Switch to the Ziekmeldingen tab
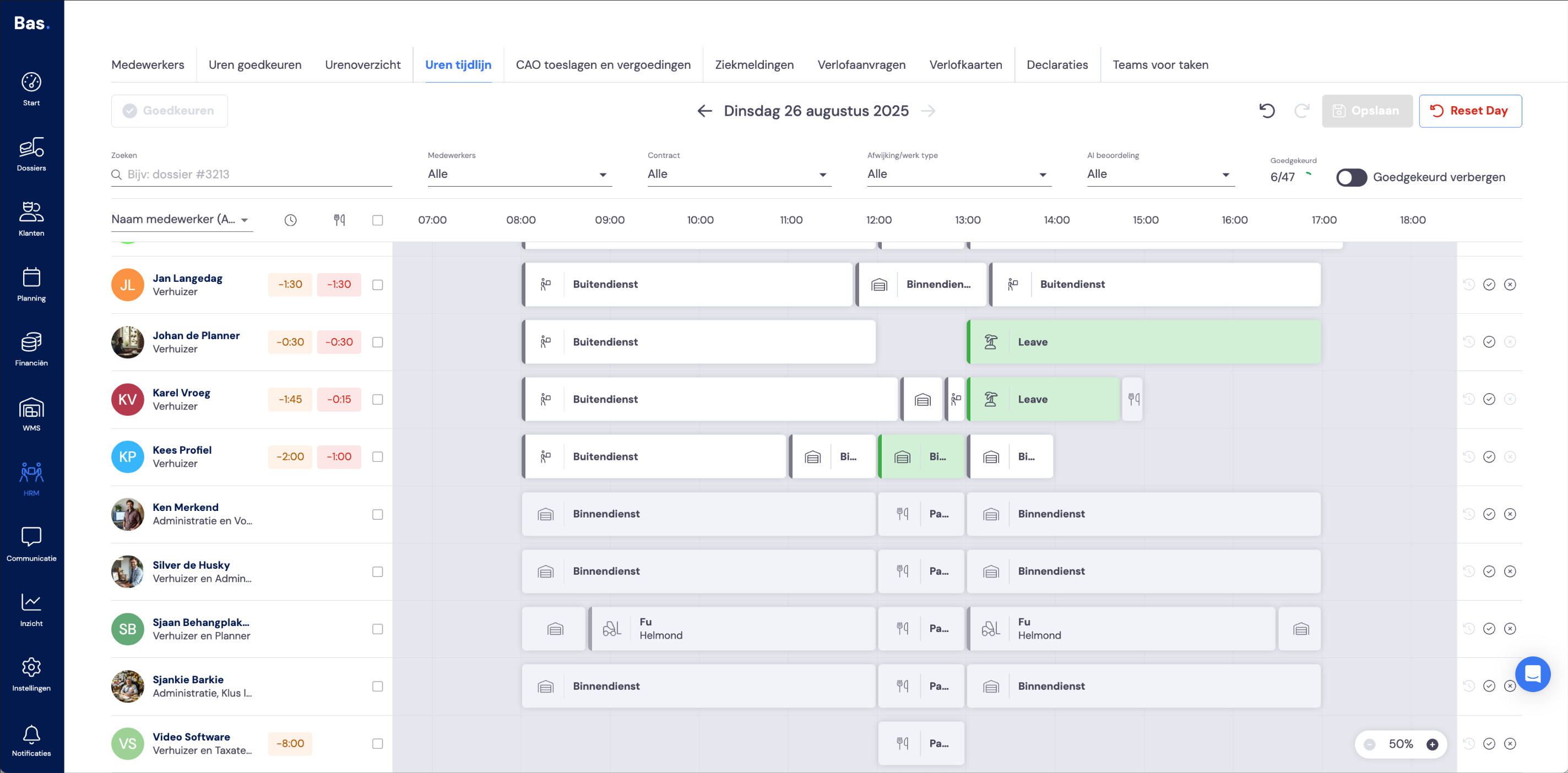Screen dimensions: 1568x773 click(753, 64)
